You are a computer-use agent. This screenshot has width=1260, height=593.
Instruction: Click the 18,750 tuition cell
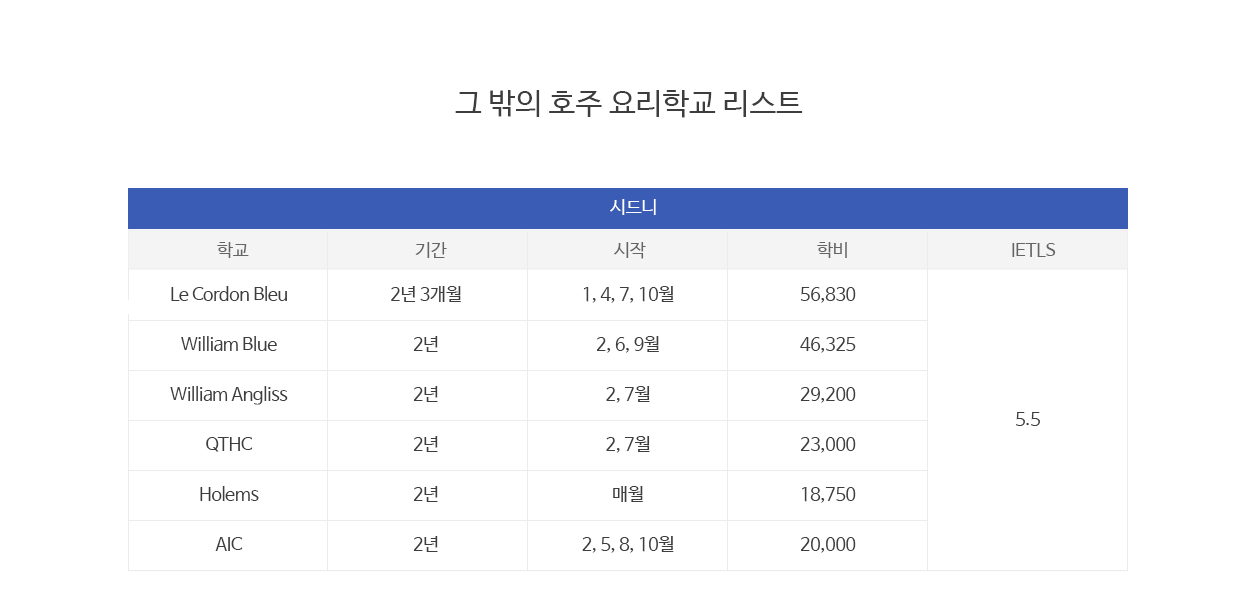828,495
